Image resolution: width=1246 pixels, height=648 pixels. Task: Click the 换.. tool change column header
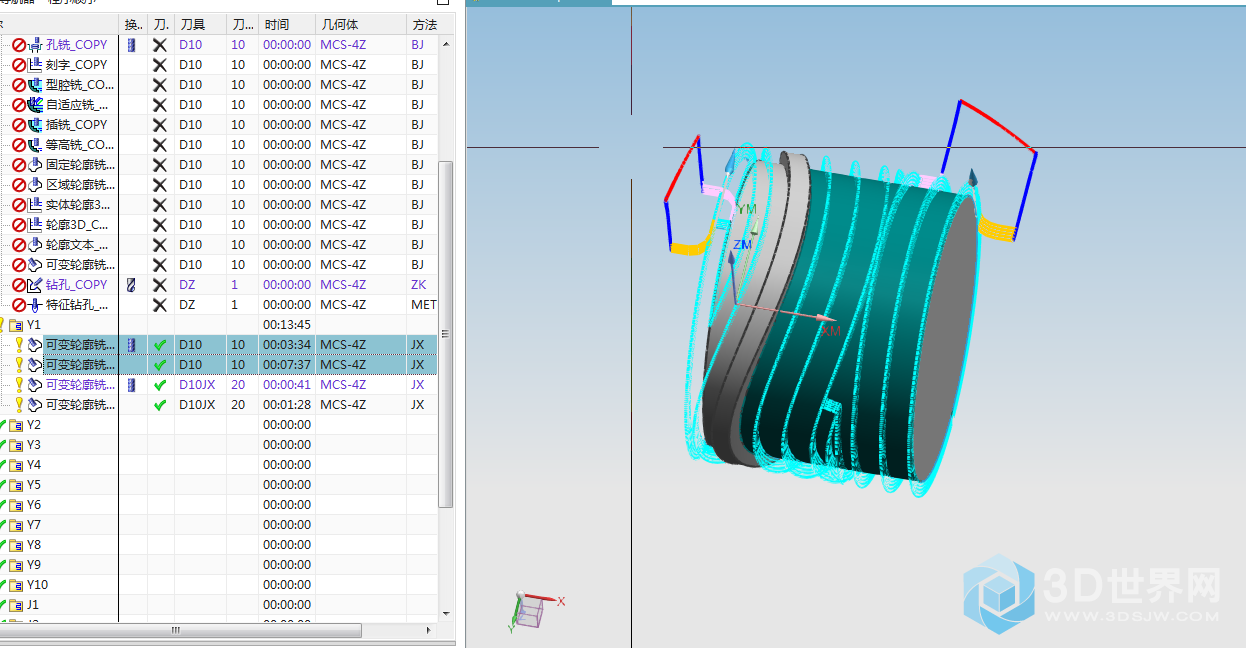133,24
